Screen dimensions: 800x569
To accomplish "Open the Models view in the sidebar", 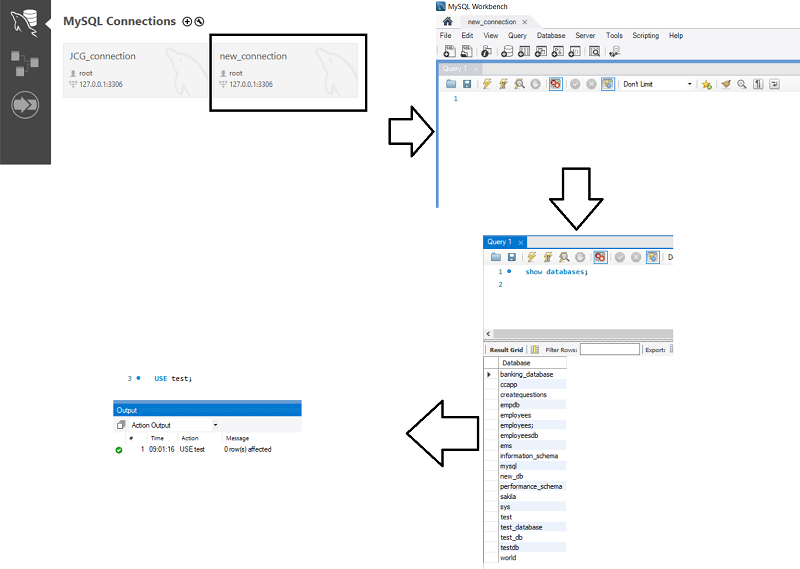I will pos(24,63).
